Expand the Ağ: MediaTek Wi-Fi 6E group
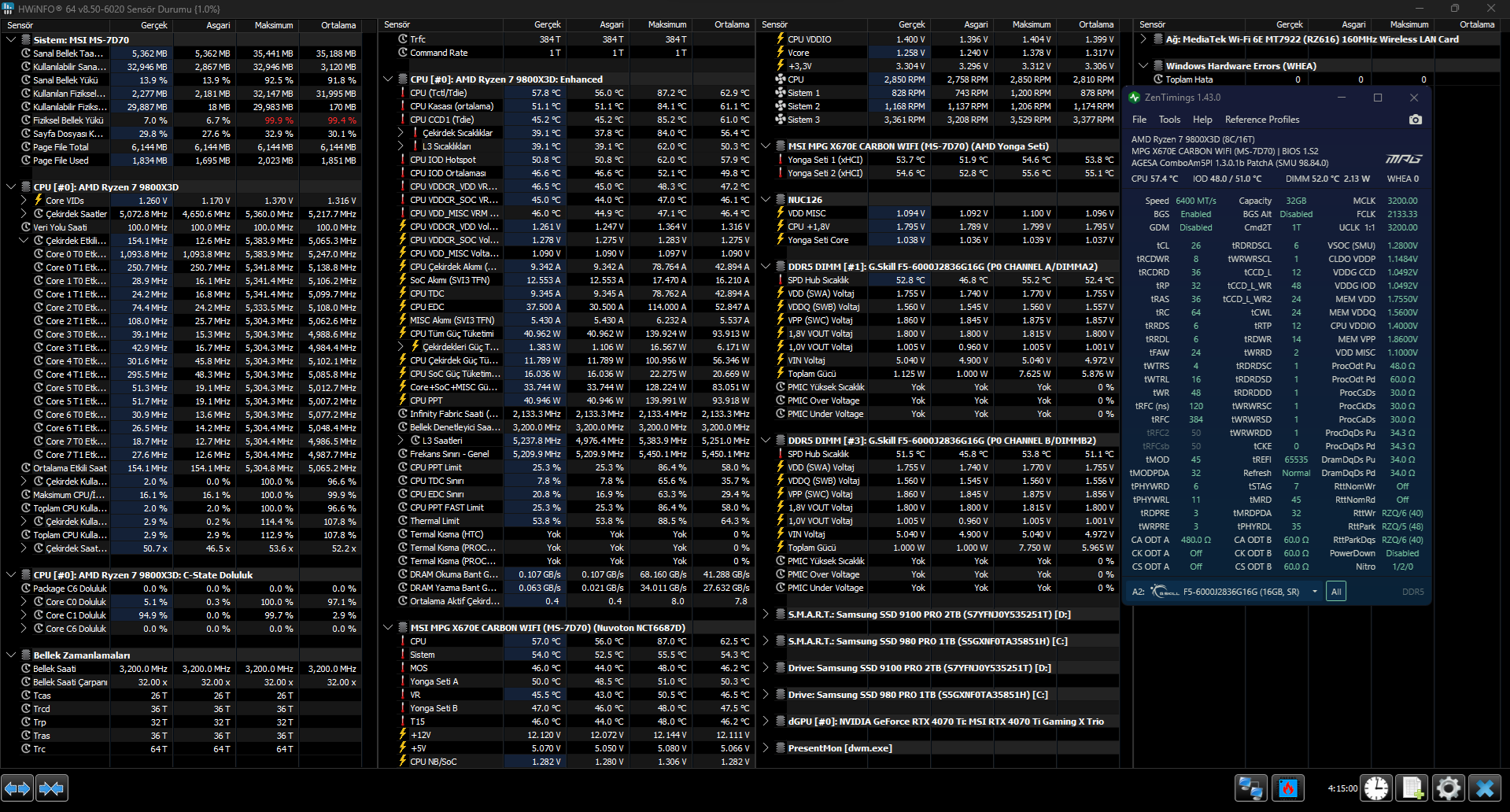 point(1143,39)
